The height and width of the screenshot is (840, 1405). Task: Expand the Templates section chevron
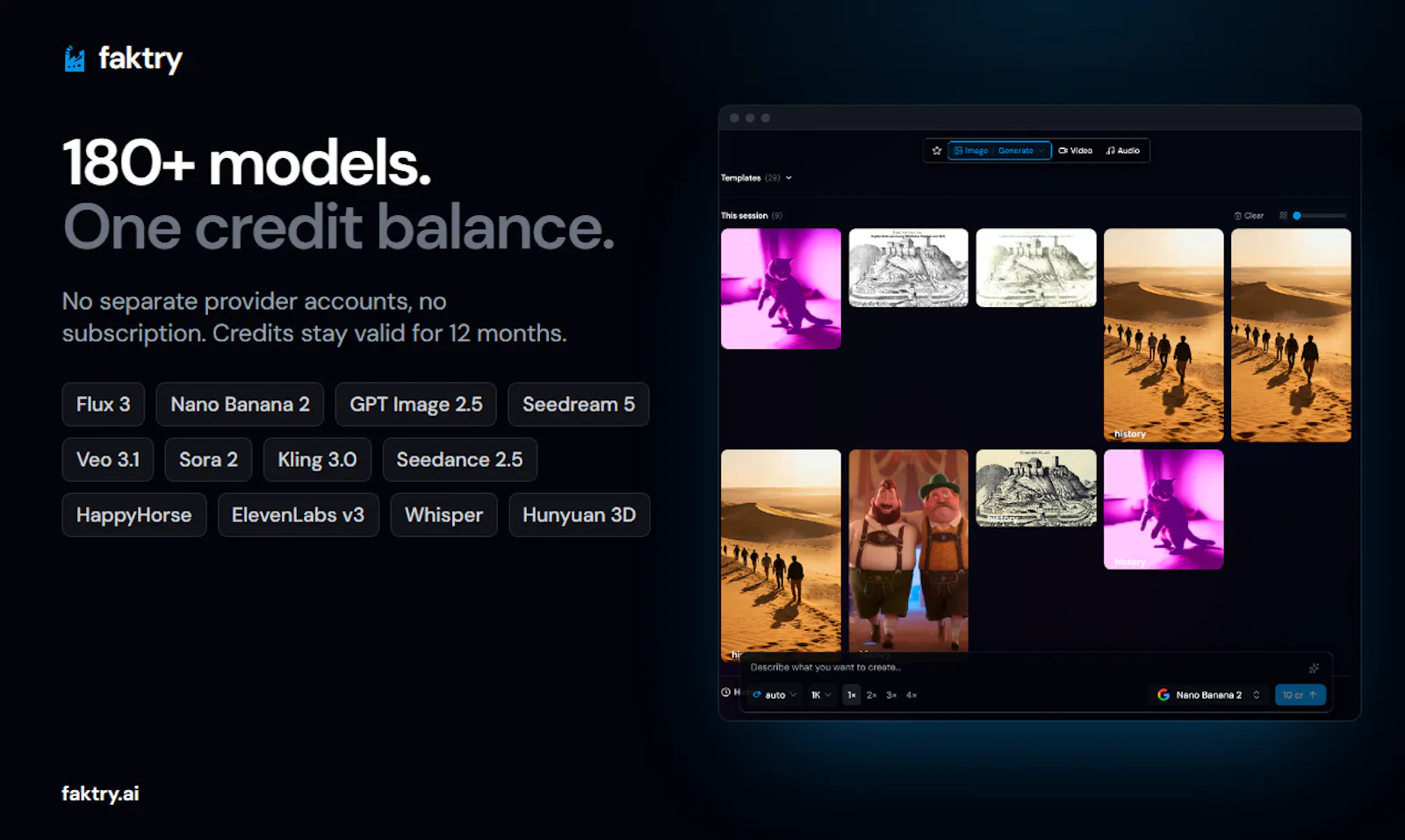coord(789,178)
